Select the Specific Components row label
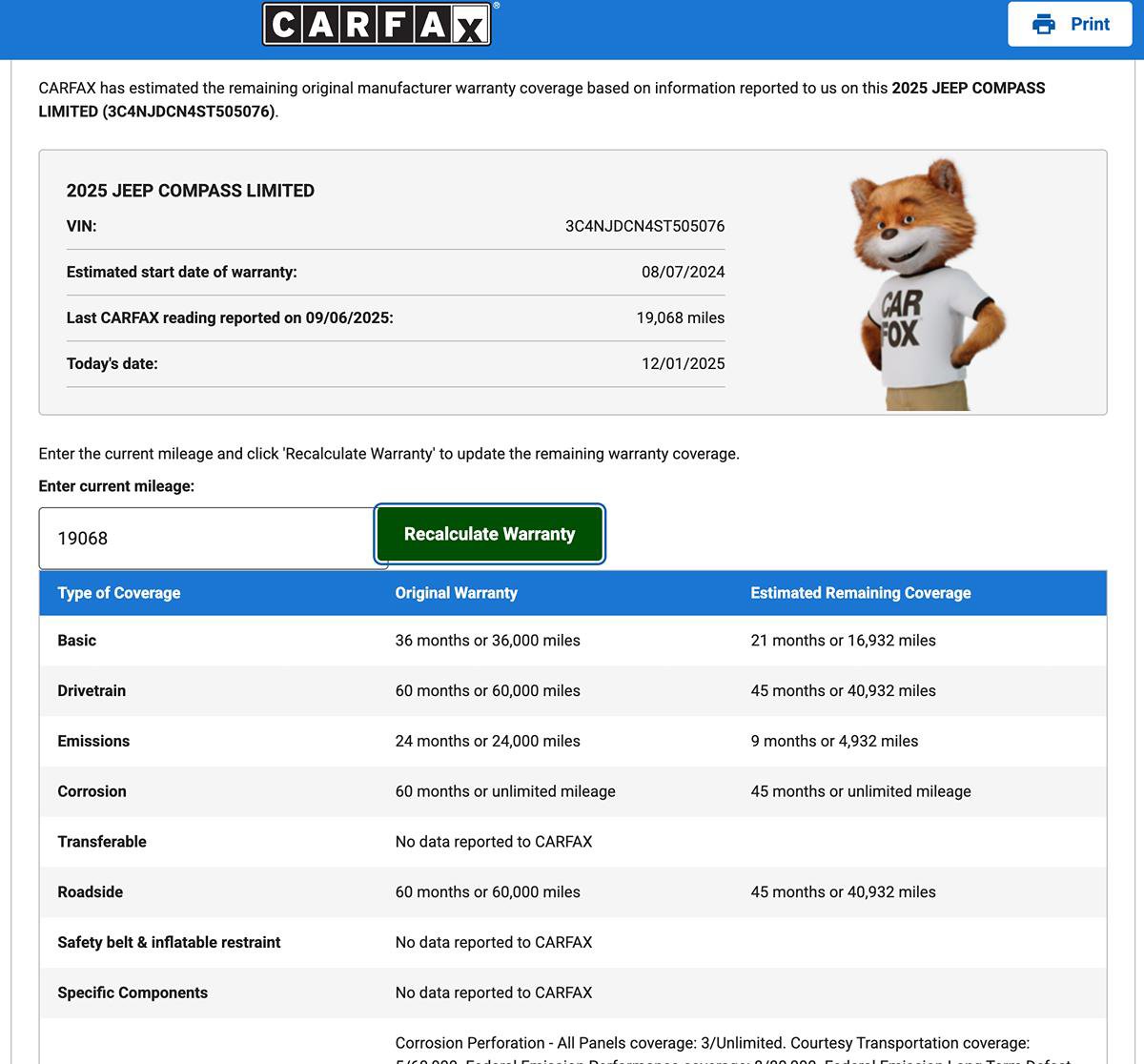This screenshot has width=1144, height=1064. (133, 992)
